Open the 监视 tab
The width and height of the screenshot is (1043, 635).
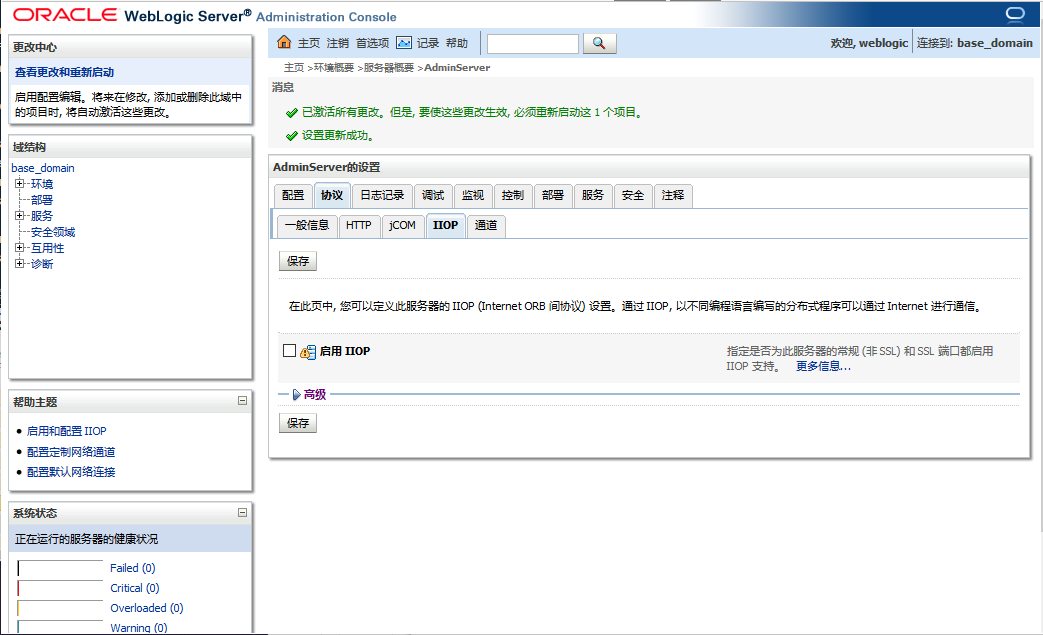pyautogui.click(x=472, y=196)
